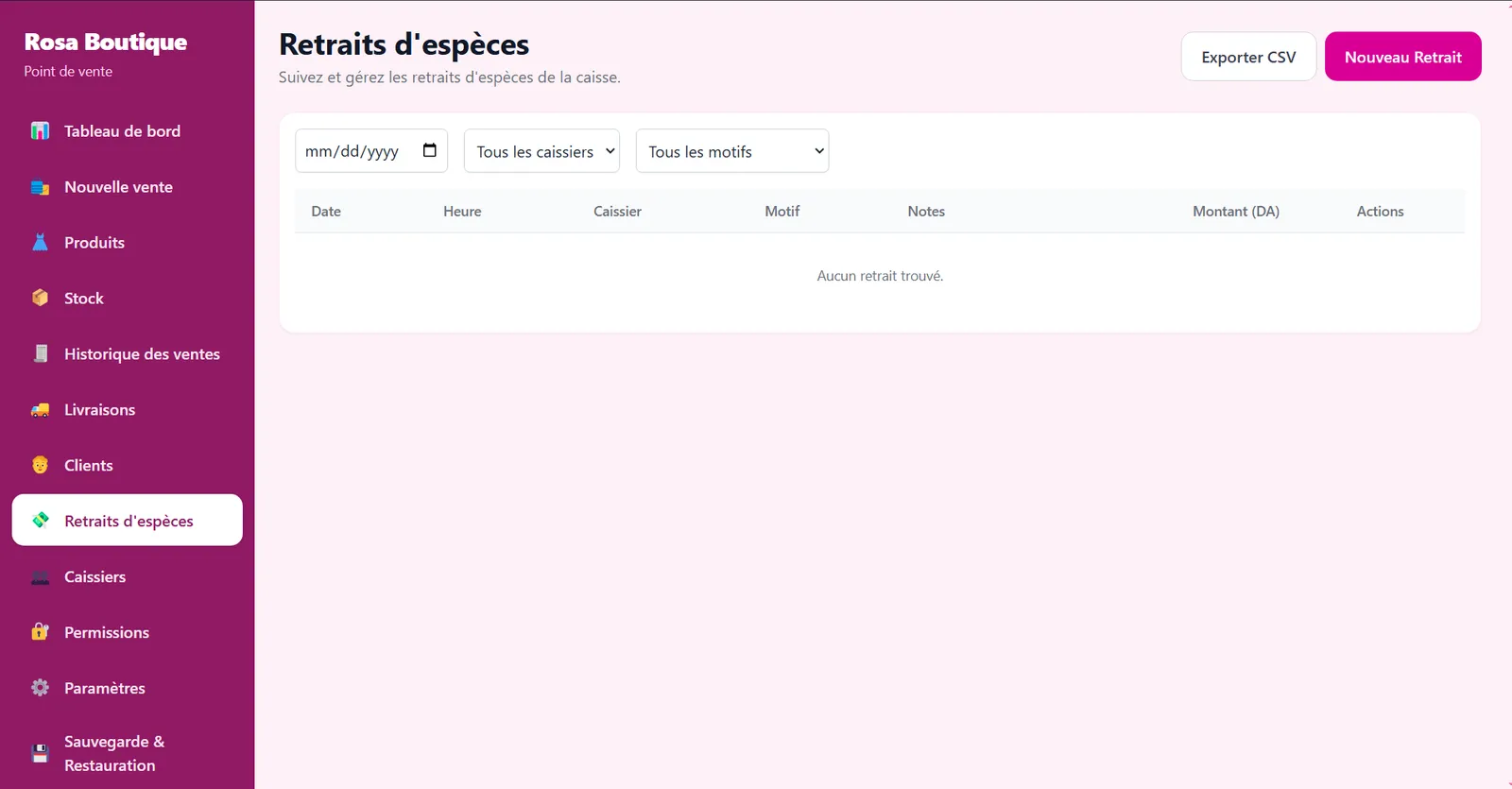
Task: Go to the Clients page
Action: [x=128, y=466]
